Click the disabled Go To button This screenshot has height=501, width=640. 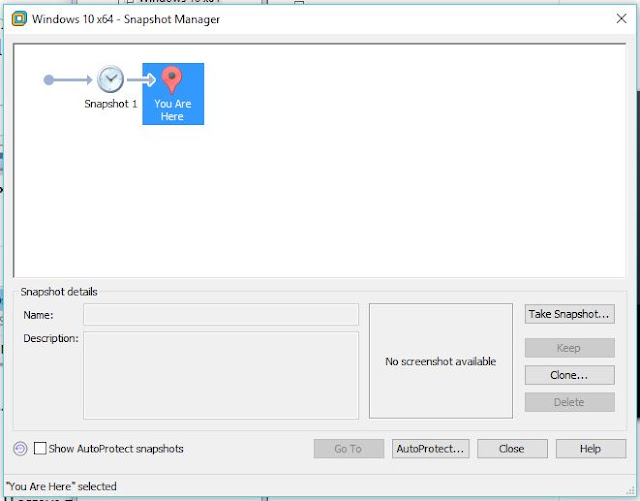[x=349, y=449]
